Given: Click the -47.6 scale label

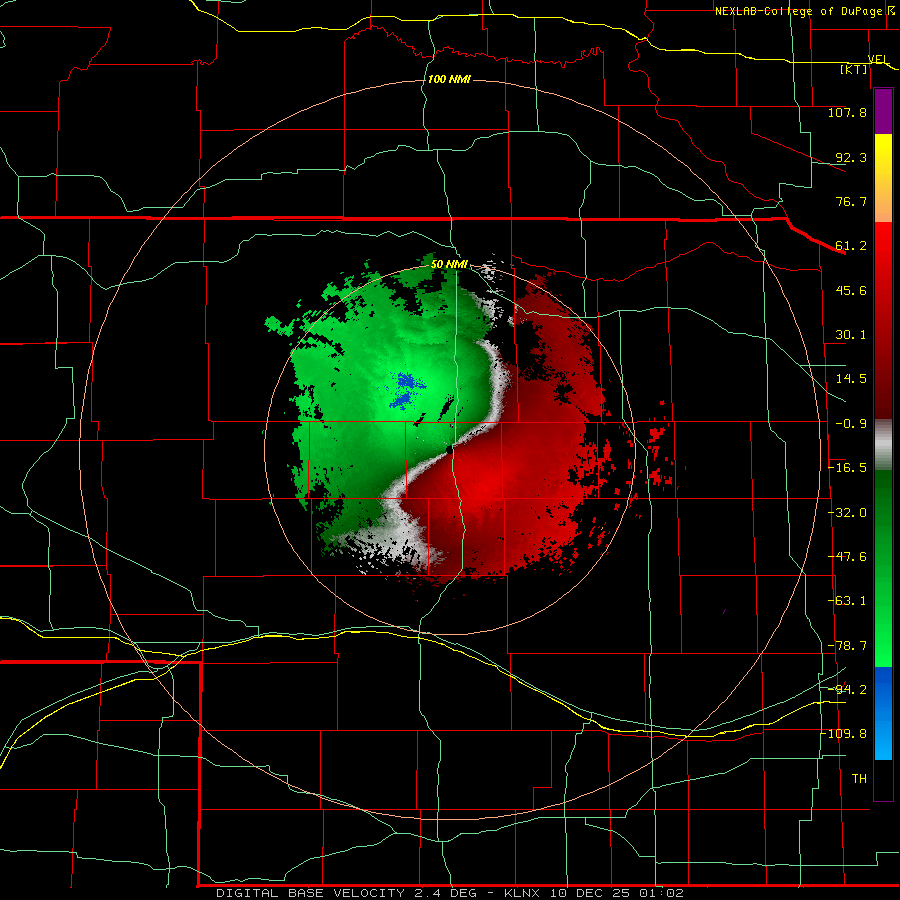Looking at the screenshot, I should 847,557.
